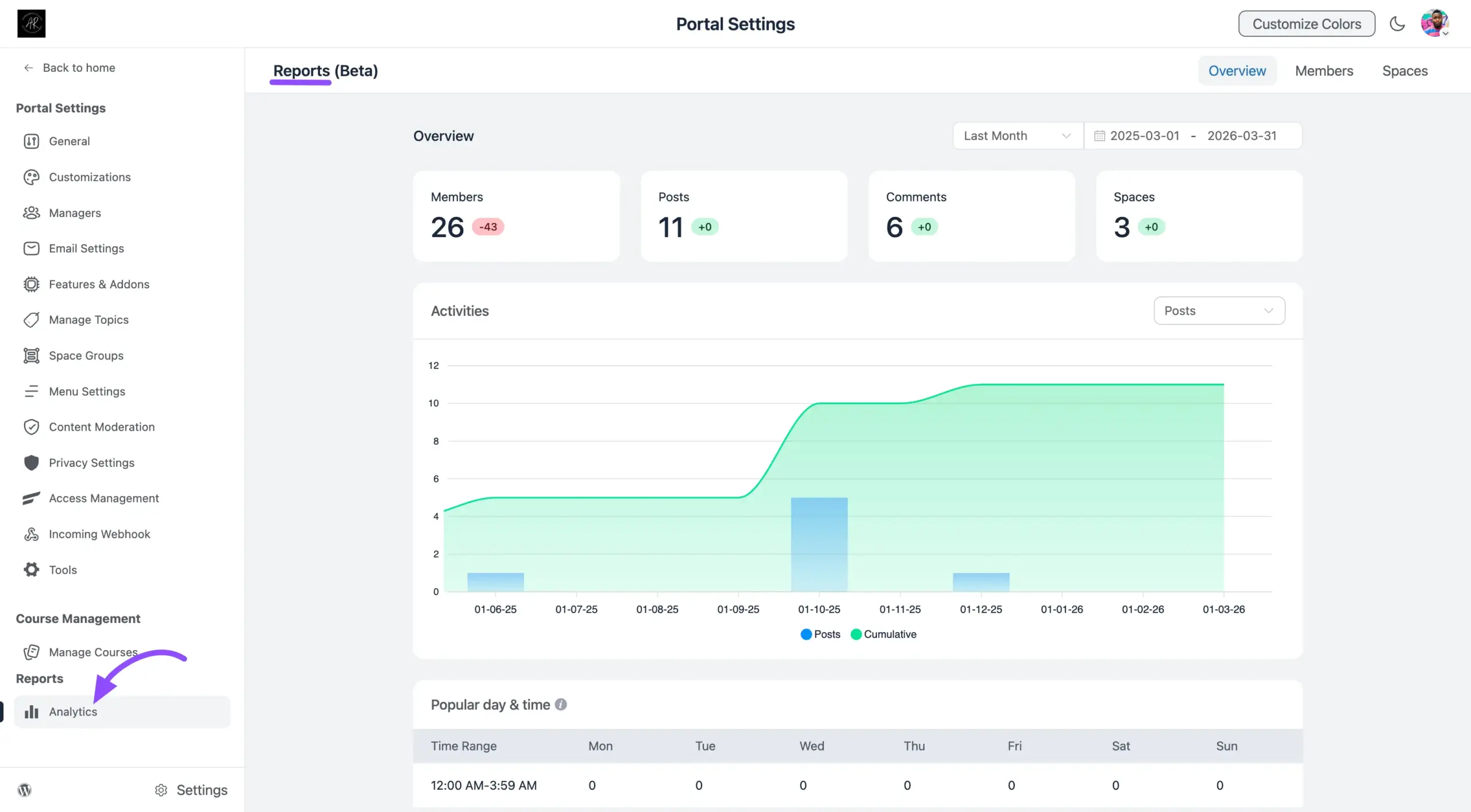Open Incoming Webhook icon
Screen dimensions: 1471x812
31,534
